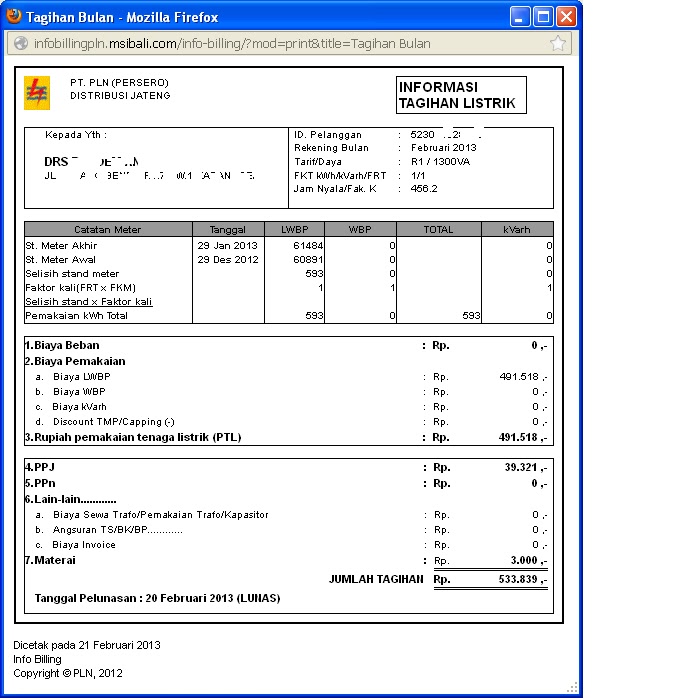
Task: Click the Info Billing footer text
Action: pos(37,659)
